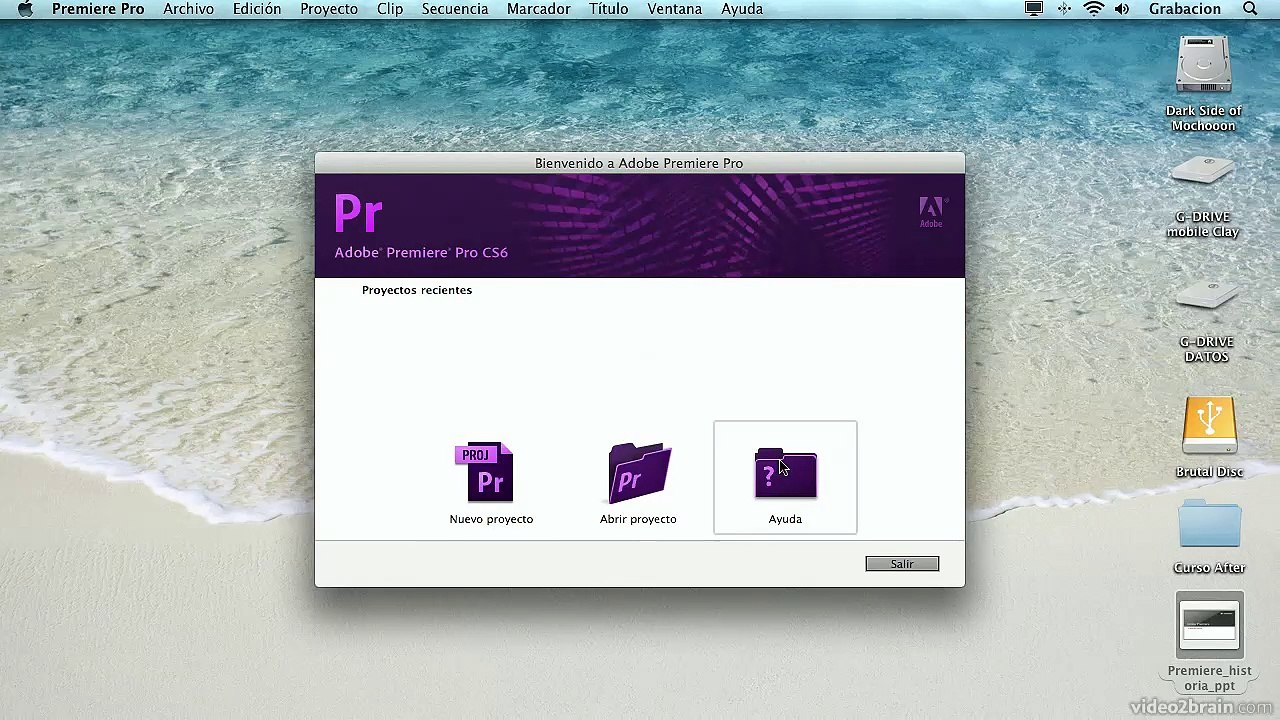Select the G-DRIVE DATOS drive icon
Screen dimensions: 1280x720
click(1206, 297)
